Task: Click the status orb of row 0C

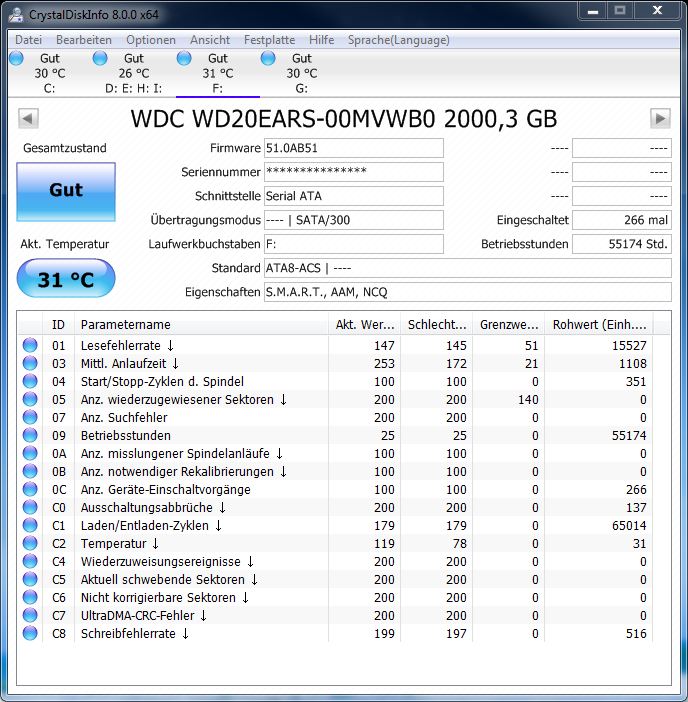Action: coord(30,489)
